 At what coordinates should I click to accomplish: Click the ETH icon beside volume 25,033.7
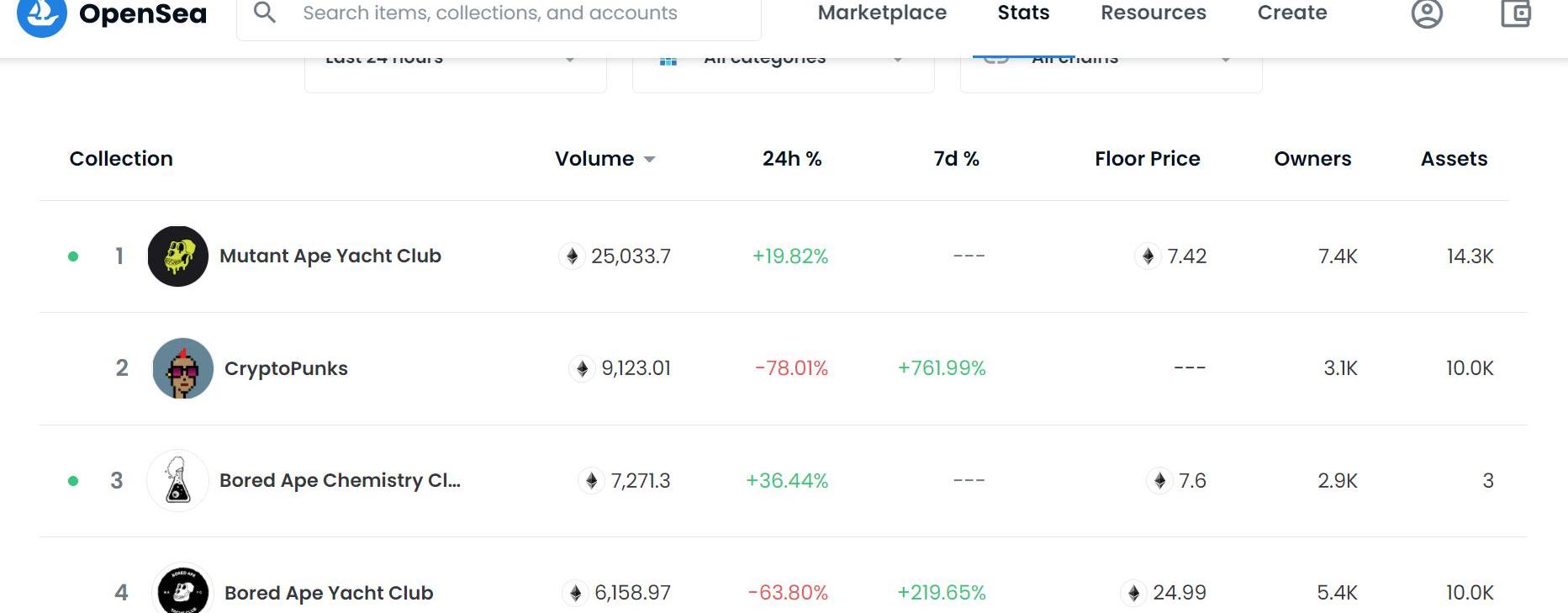click(573, 256)
